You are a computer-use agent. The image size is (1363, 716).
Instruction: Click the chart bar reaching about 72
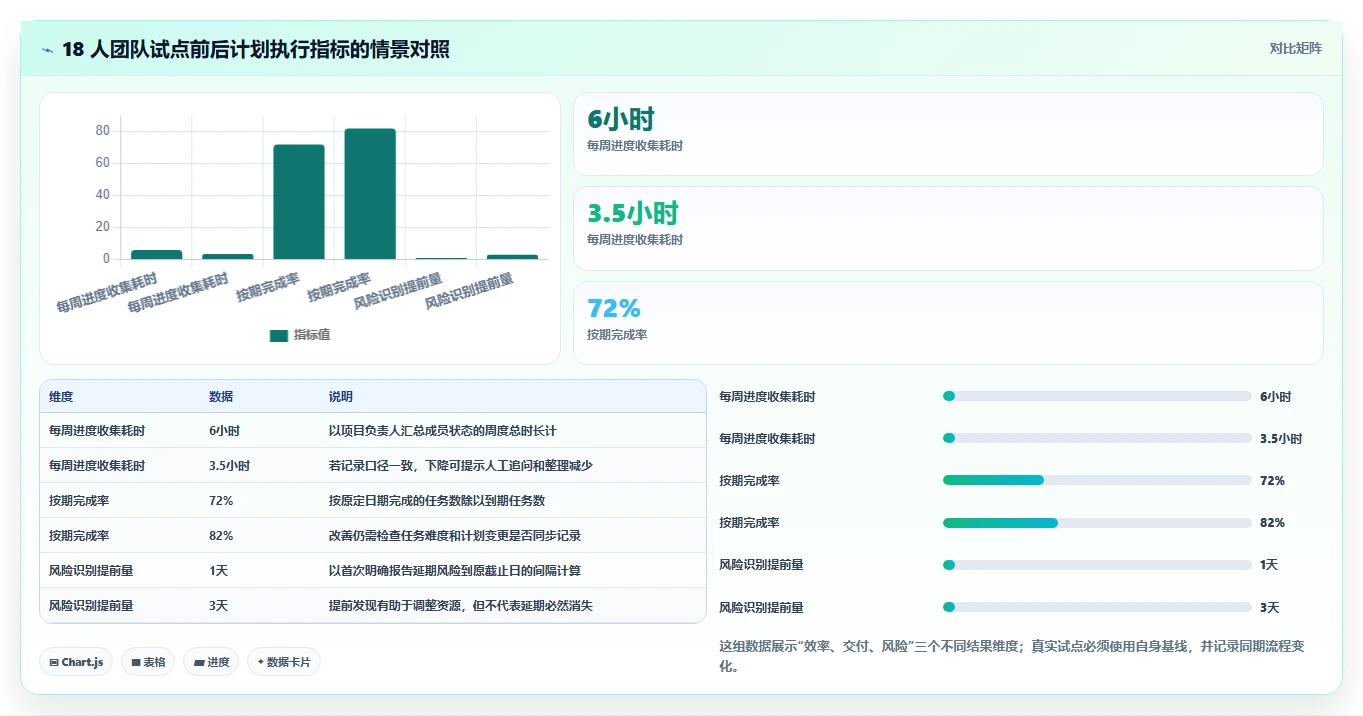click(x=299, y=202)
